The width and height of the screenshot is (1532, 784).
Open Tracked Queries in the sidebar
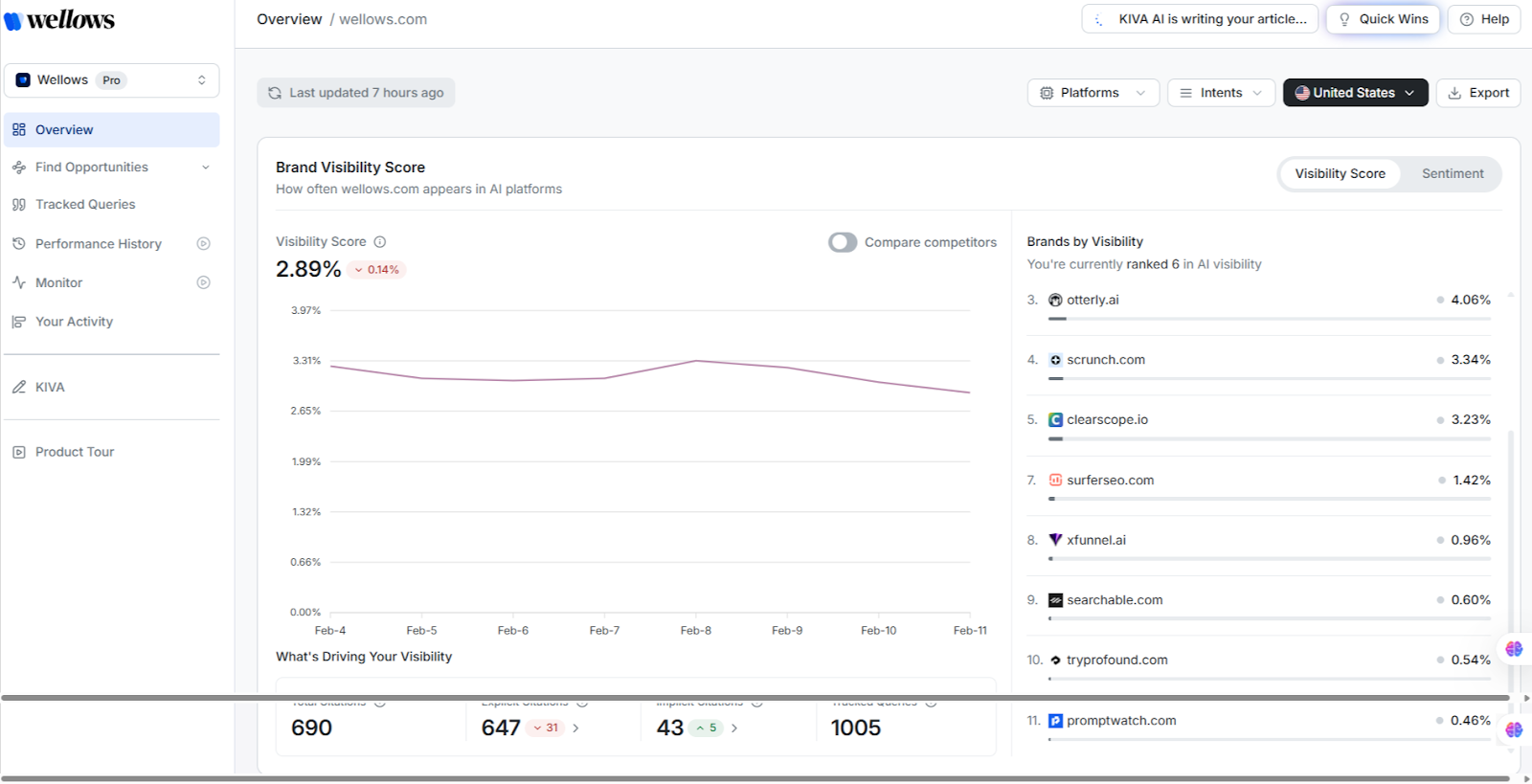coord(85,205)
